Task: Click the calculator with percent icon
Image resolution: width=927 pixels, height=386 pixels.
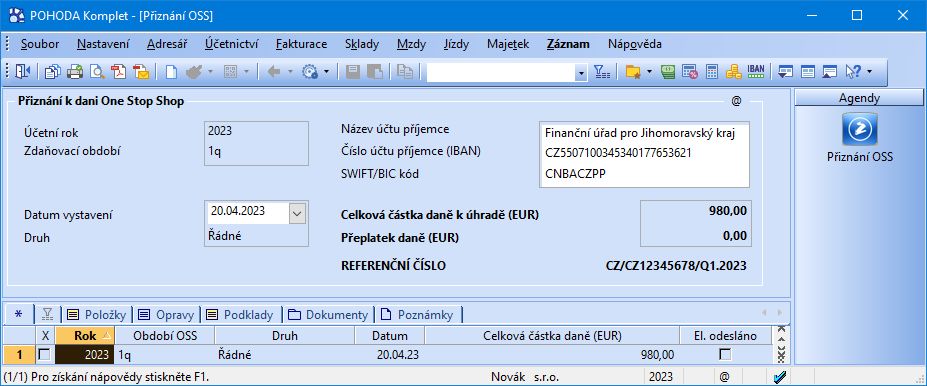Action: pos(691,72)
